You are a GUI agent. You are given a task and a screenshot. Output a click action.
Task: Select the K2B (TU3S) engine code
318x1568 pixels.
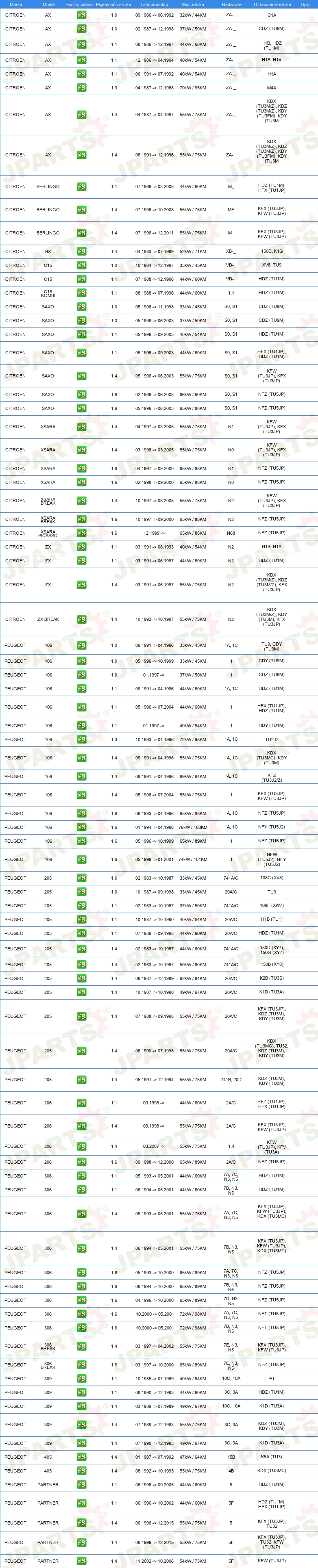pos(272,979)
